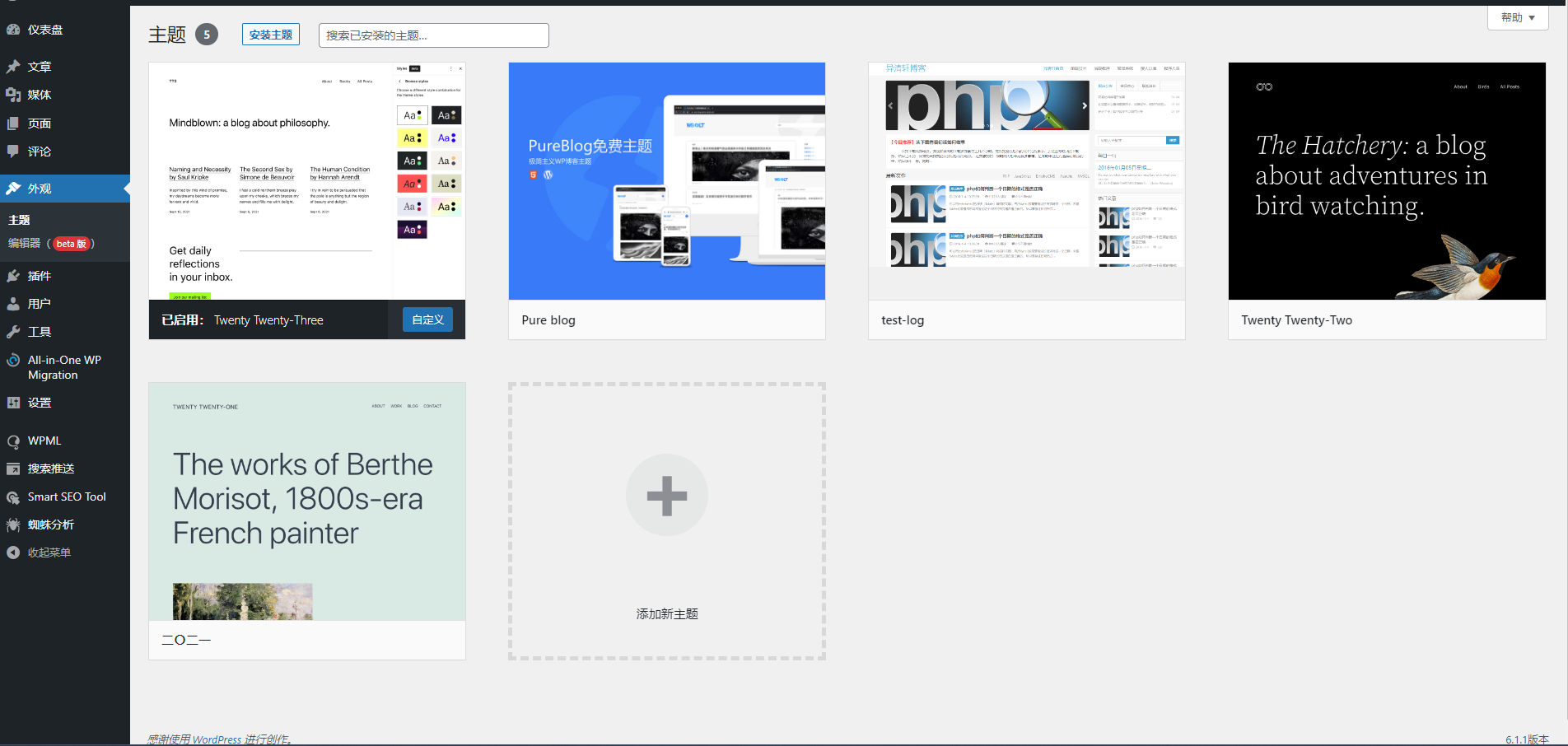The height and width of the screenshot is (746, 1568).
Task: Click the pushpin icon beside 文章
Action: (x=13, y=67)
